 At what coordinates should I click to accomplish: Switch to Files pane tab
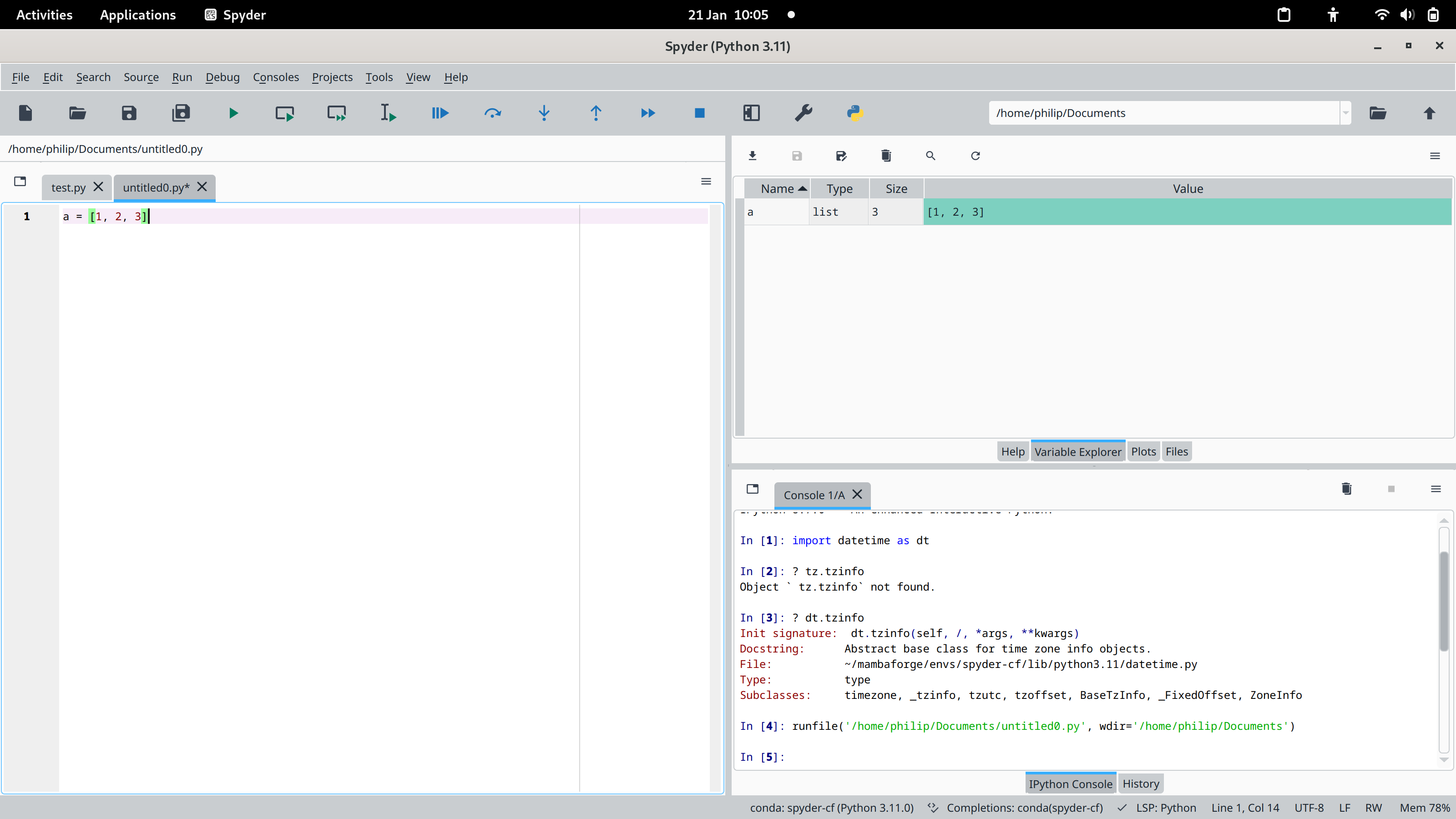pyautogui.click(x=1177, y=452)
